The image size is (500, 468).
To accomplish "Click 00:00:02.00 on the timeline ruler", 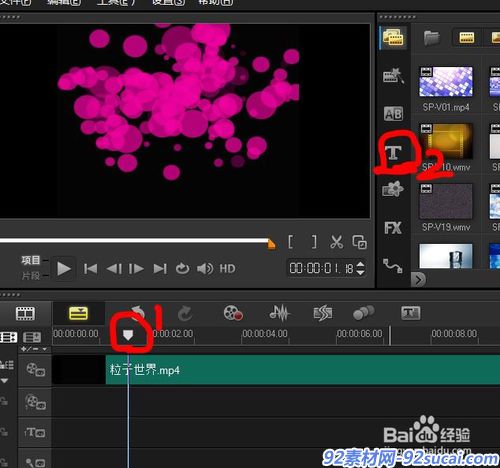I will (173, 333).
